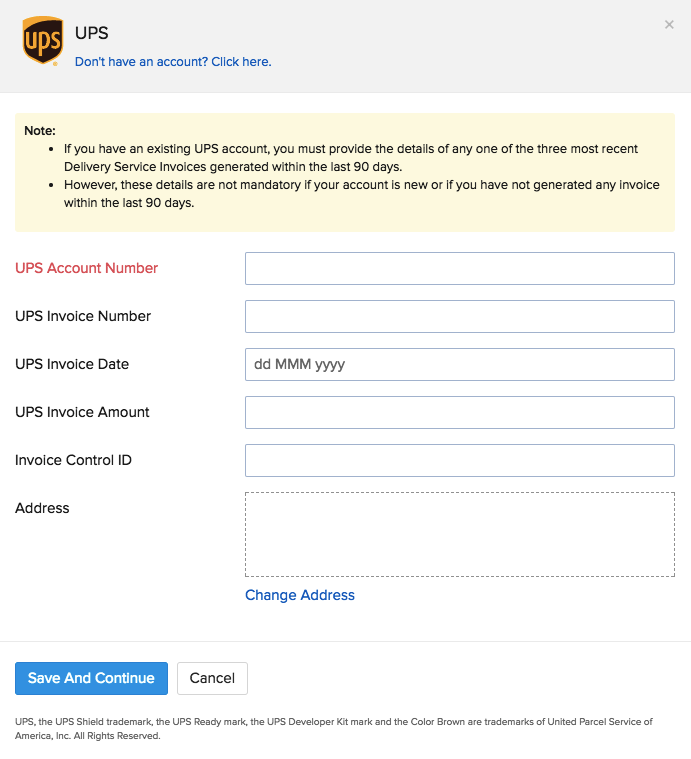Open the "Don't have an account? Click here" link

173,62
